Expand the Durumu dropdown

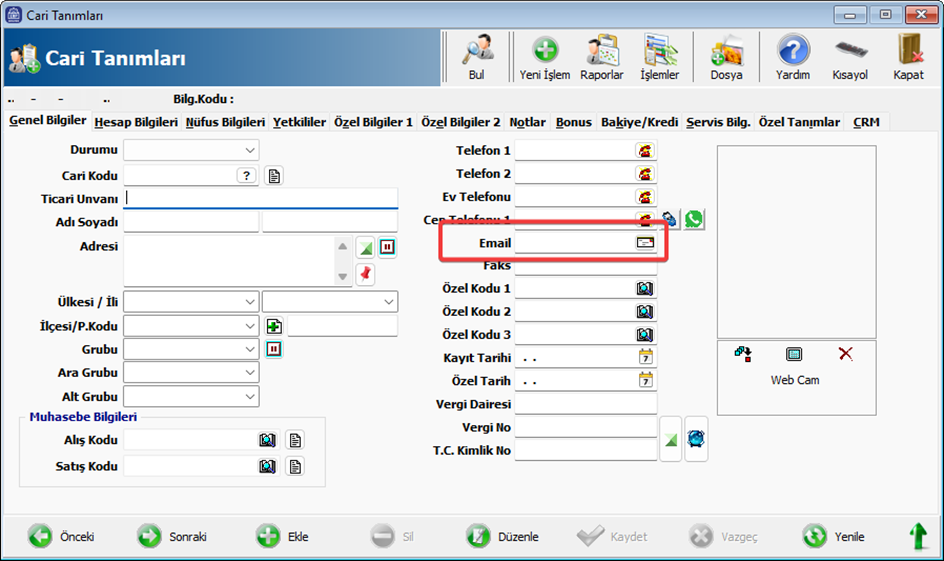(249, 151)
